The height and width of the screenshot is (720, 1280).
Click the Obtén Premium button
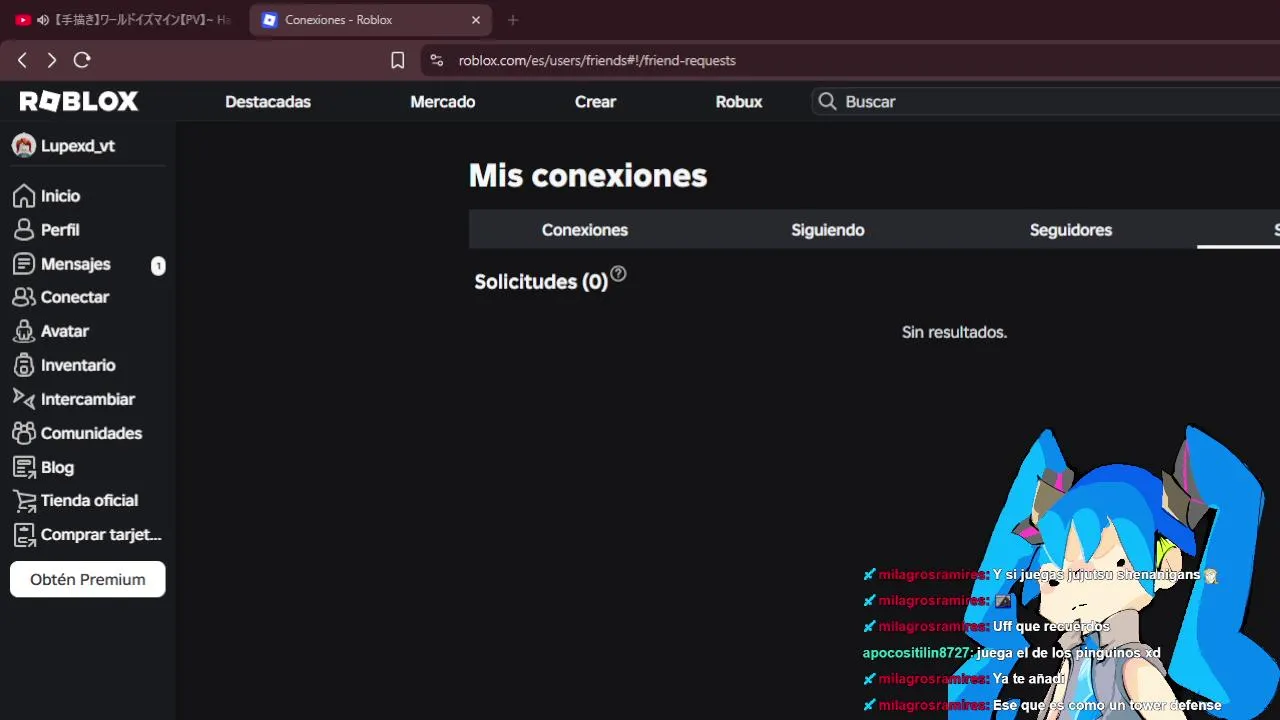tap(88, 579)
